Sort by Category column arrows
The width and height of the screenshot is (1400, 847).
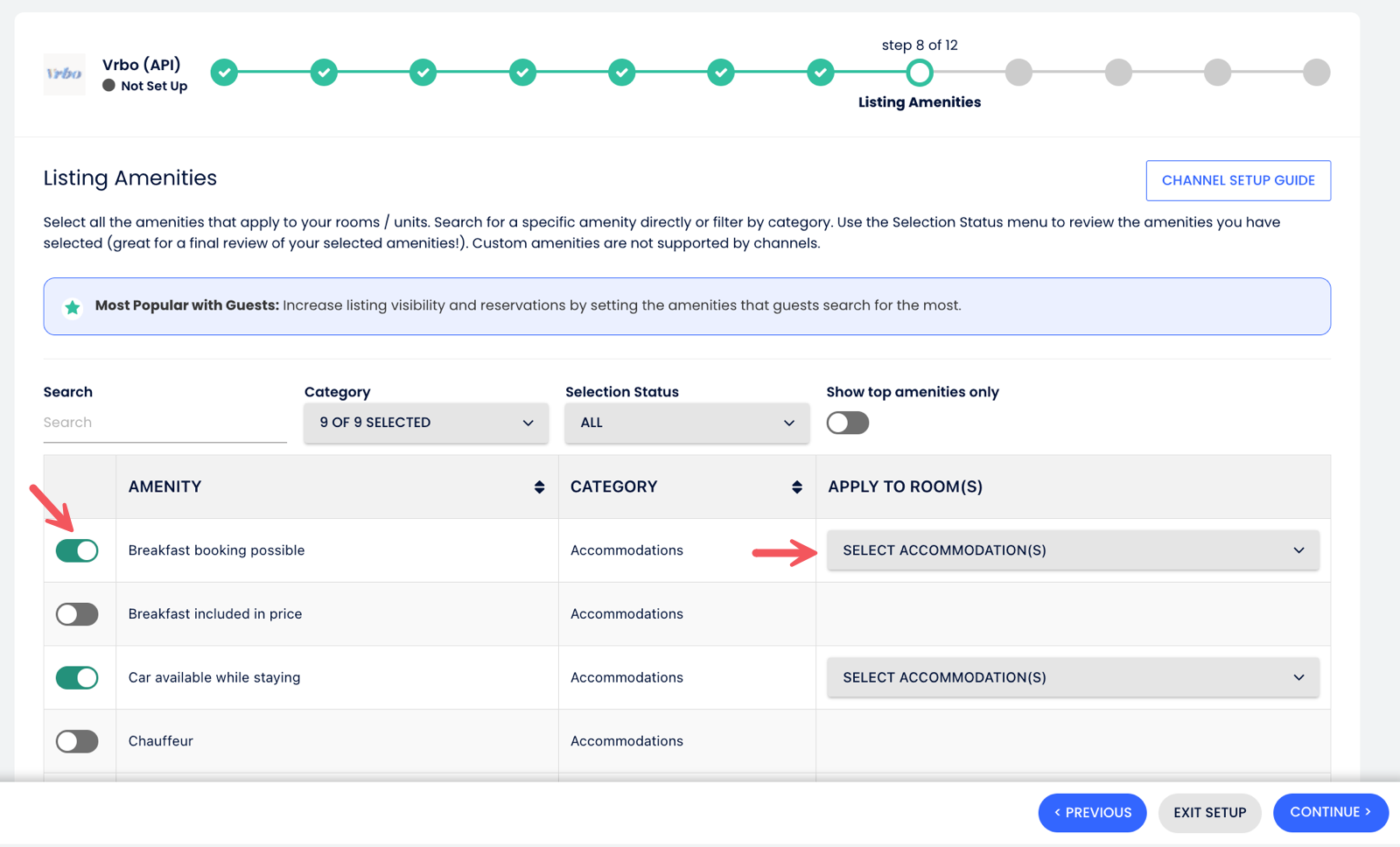point(796,487)
